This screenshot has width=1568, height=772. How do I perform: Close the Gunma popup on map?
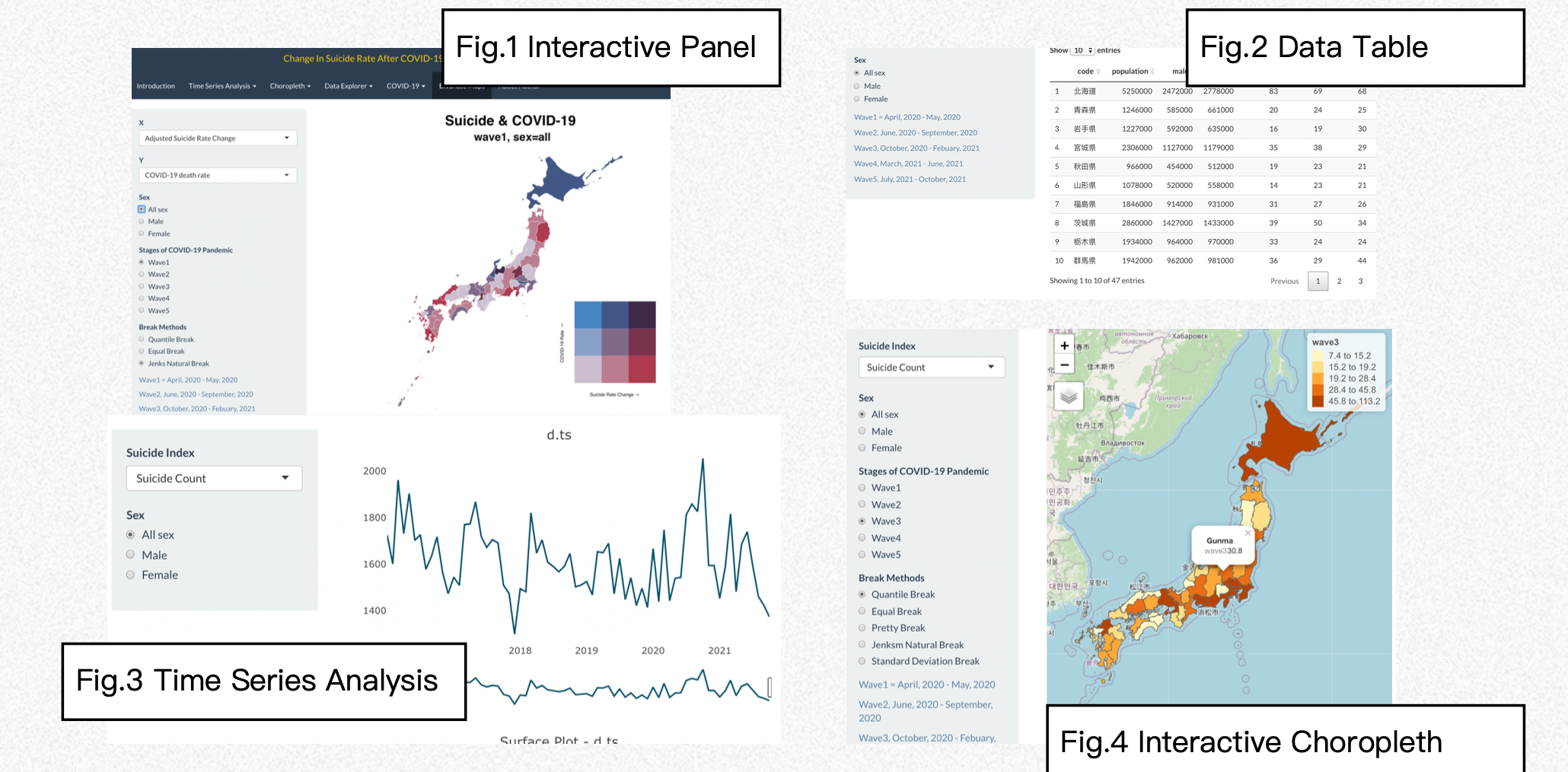1248,533
